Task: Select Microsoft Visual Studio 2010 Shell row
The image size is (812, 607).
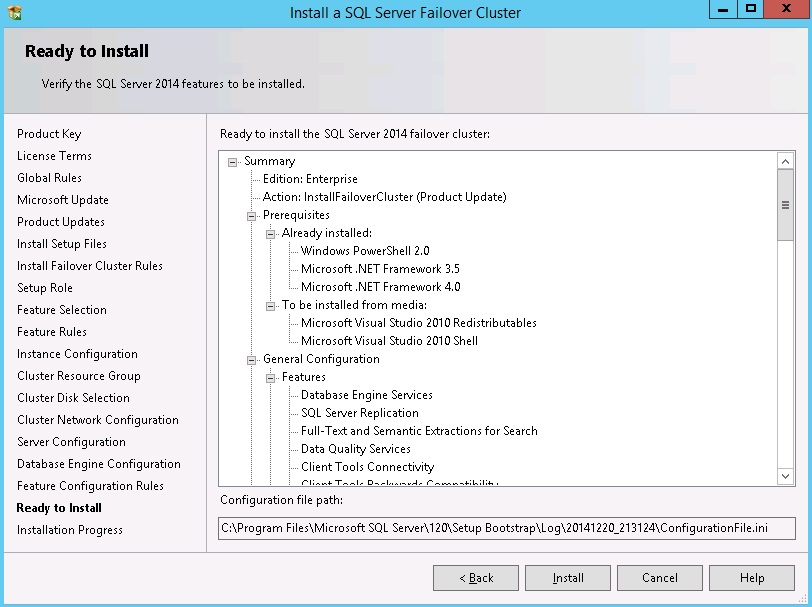Action: tap(389, 341)
